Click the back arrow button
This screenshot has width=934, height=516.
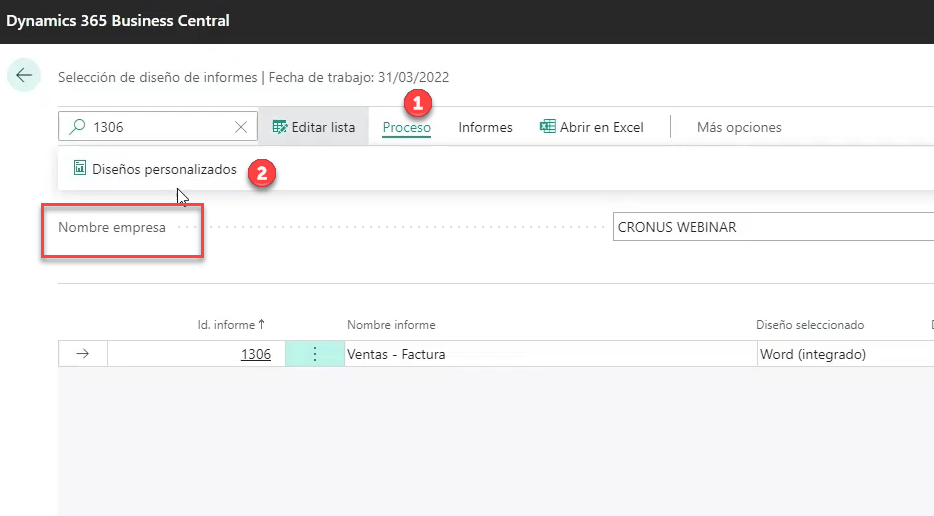coord(24,76)
